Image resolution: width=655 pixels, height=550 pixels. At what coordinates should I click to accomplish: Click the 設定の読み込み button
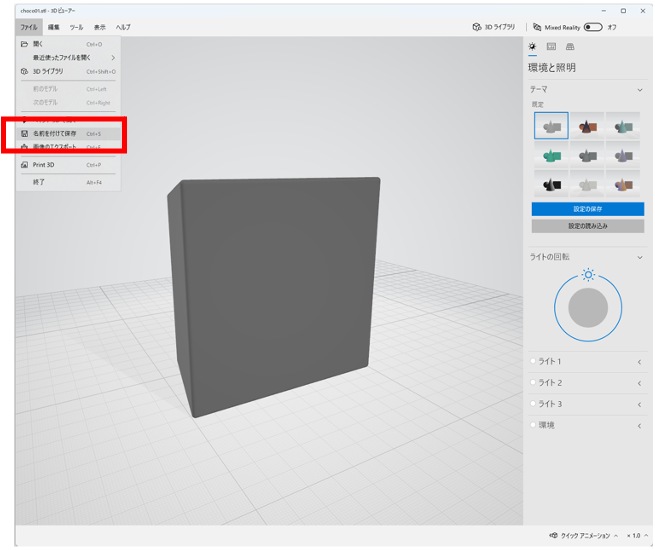coord(588,226)
